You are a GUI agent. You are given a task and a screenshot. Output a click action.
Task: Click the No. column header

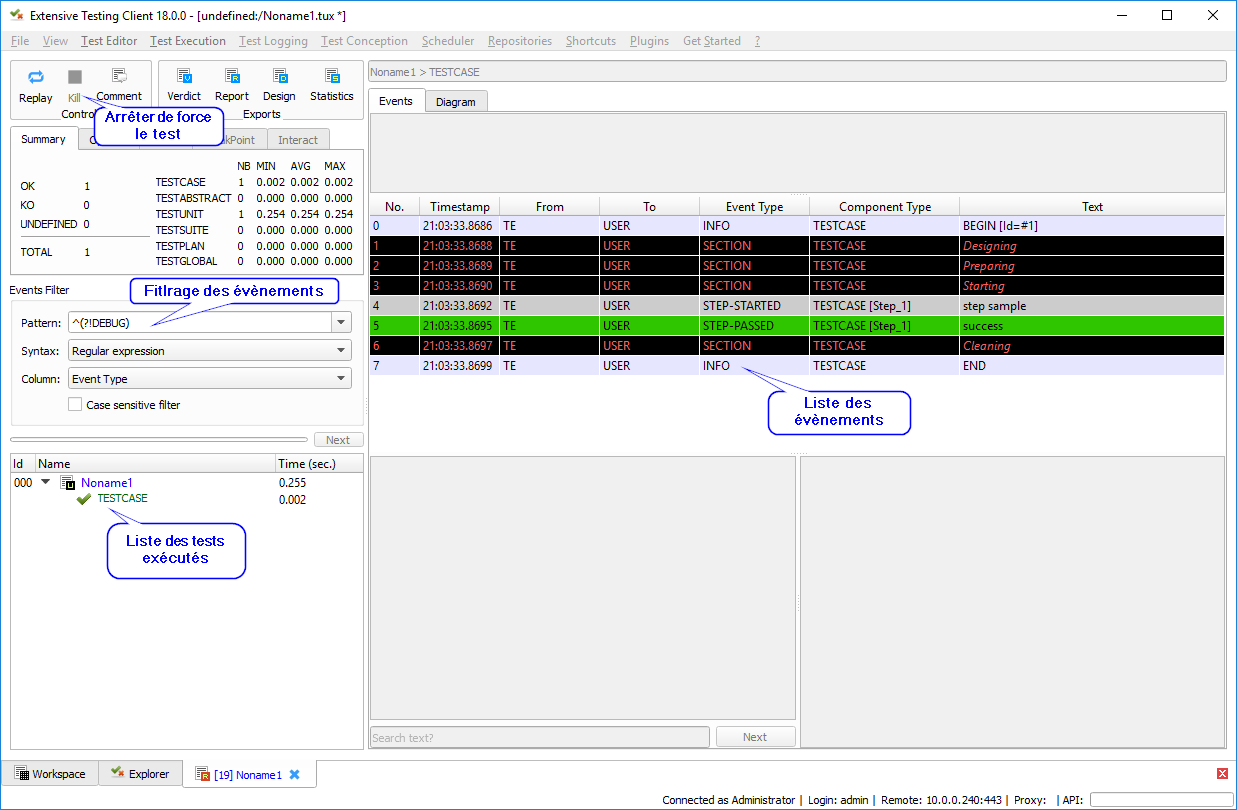click(395, 207)
